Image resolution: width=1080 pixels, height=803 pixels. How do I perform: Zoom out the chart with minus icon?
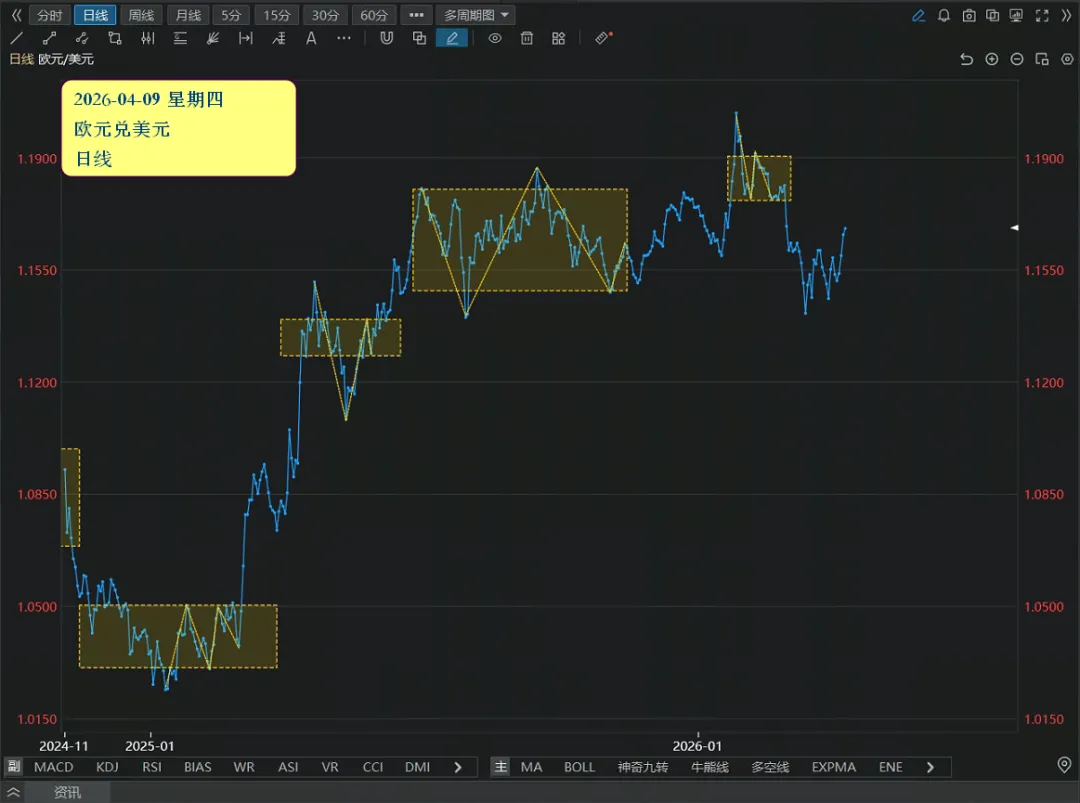(x=1017, y=59)
